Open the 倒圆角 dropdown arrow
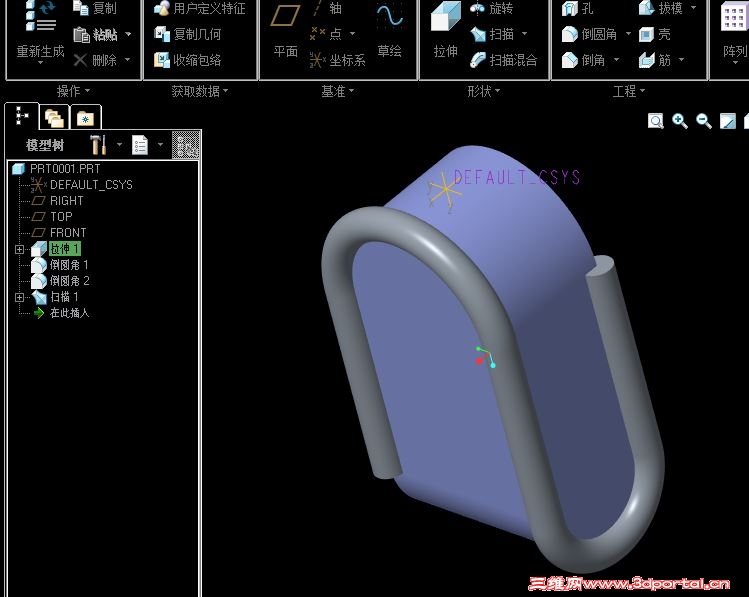Viewport: 749px width, 597px height. pos(628,33)
